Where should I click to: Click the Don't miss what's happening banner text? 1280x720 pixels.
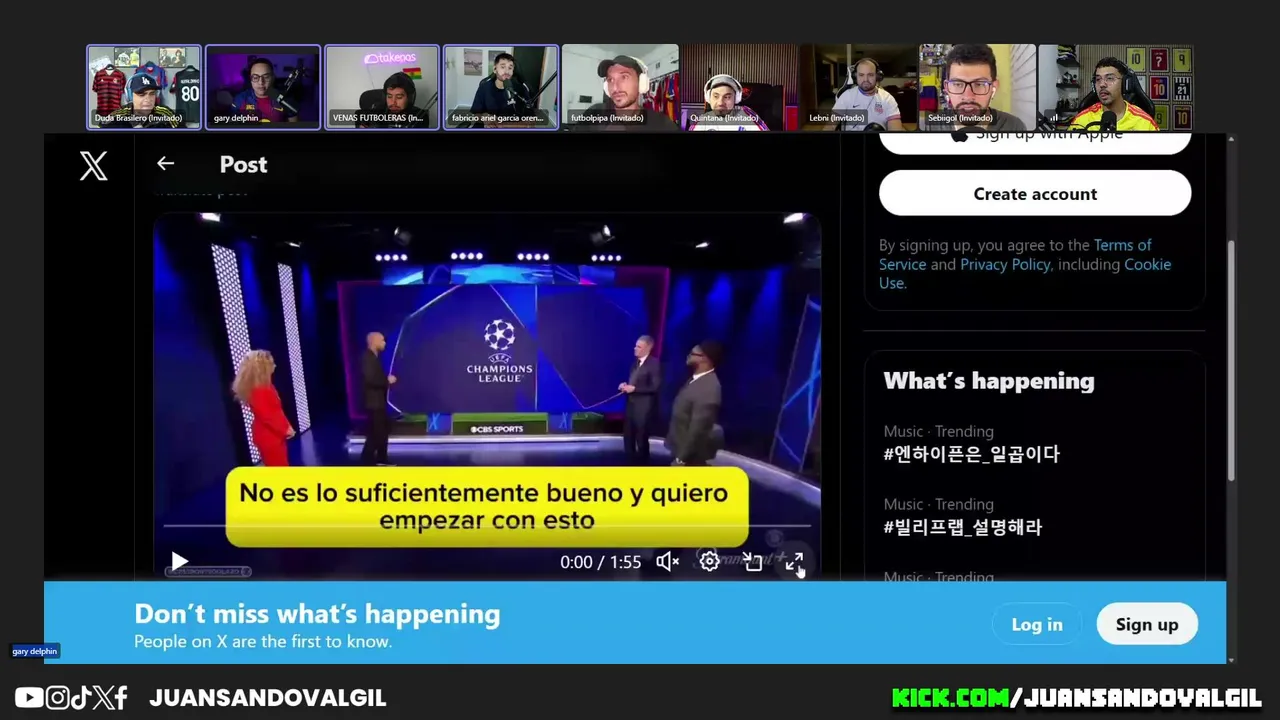[317, 614]
